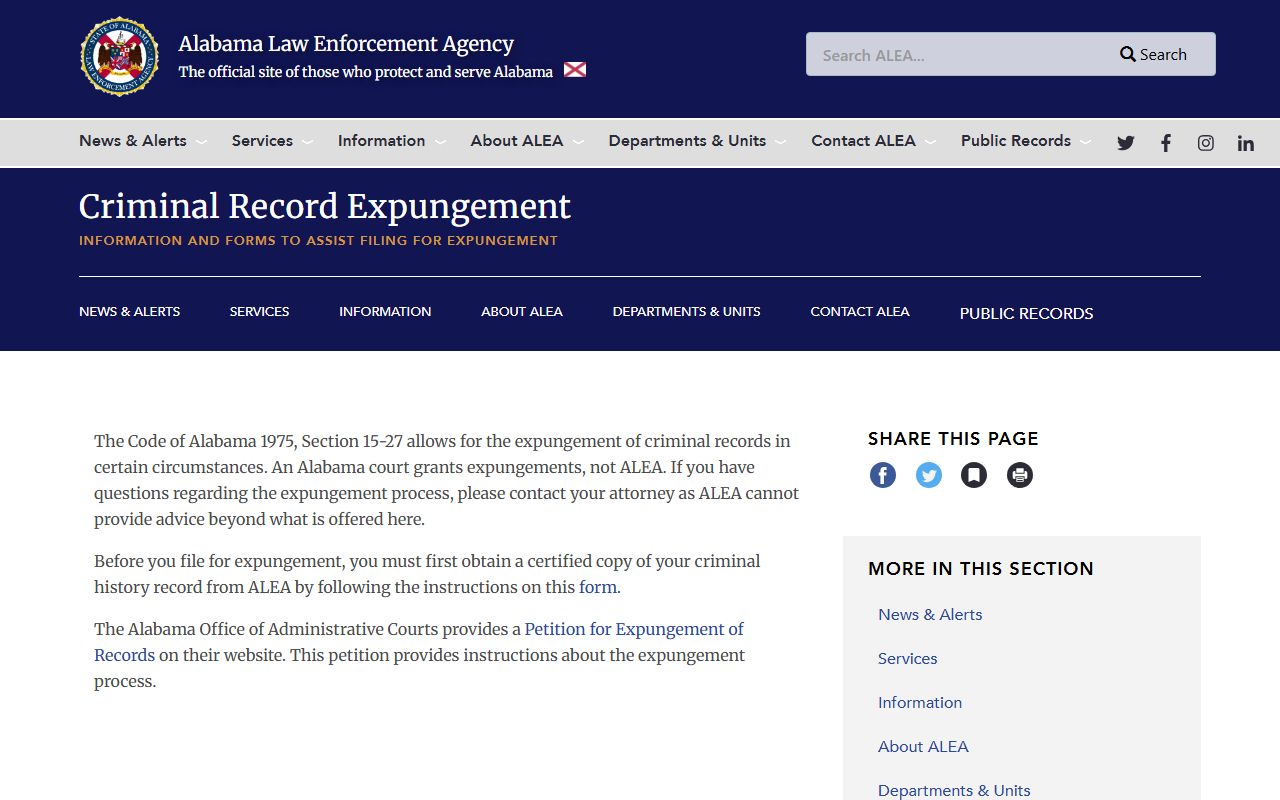Screen dimensions: 1280x800
Task: Select SERVICES in blue section menu
Action: 260,312
